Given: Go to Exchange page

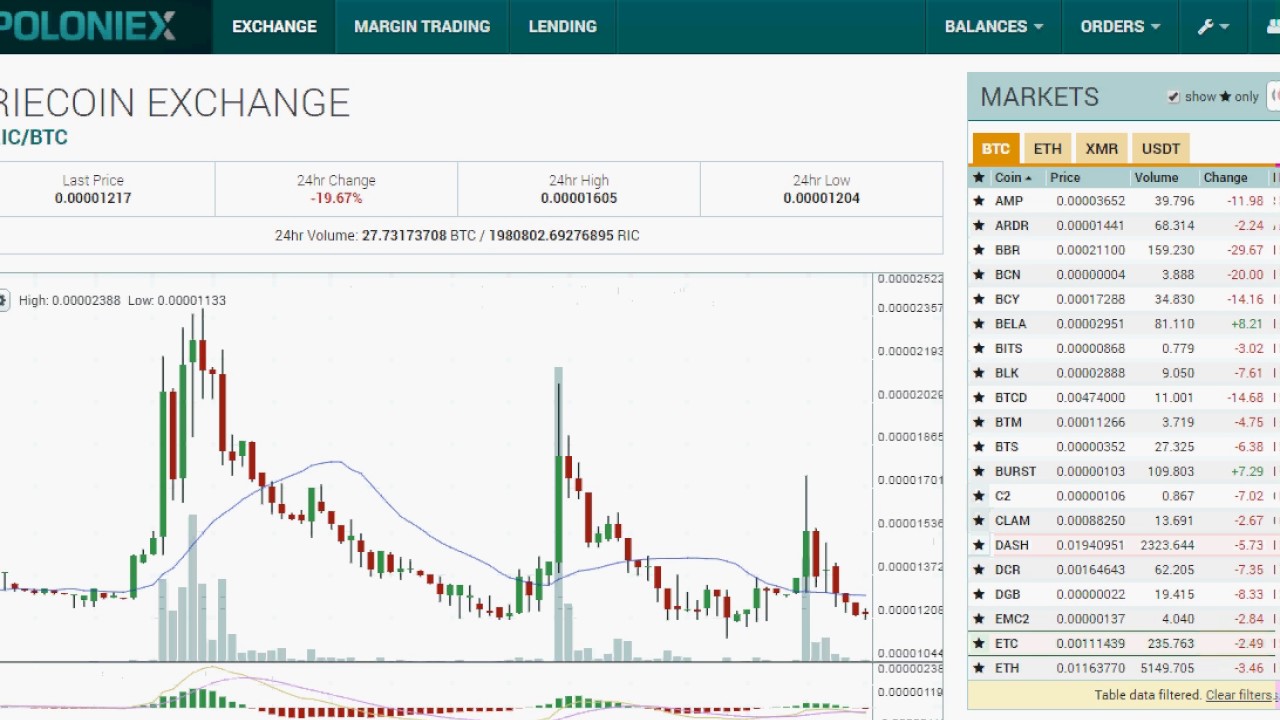Looking at the screenshot, I should tap(274, 27).
